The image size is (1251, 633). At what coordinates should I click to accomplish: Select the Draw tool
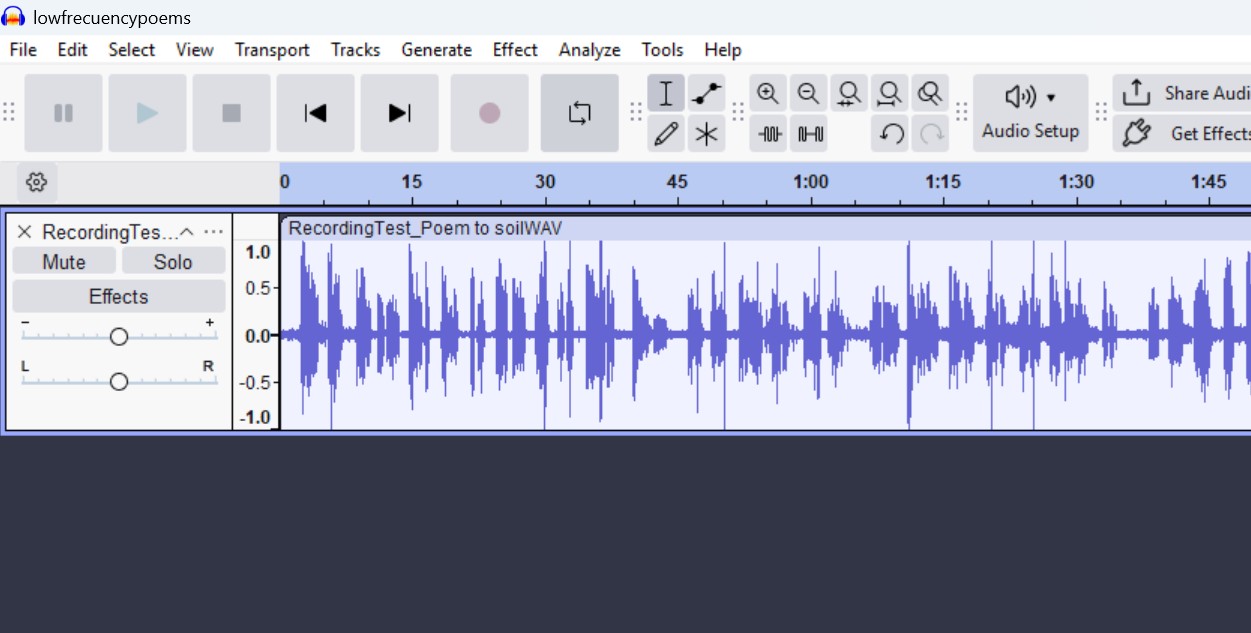pos(666,132)
